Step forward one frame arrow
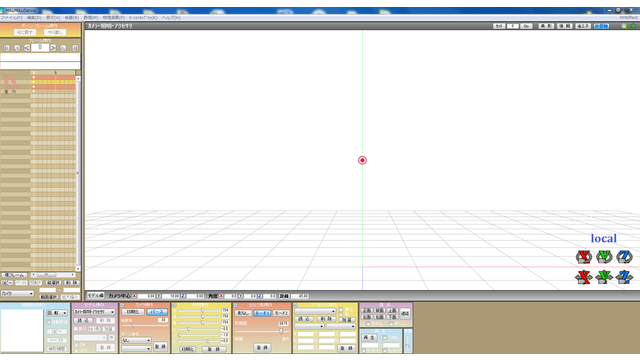640x360 pixels. [x=53, y=48]
